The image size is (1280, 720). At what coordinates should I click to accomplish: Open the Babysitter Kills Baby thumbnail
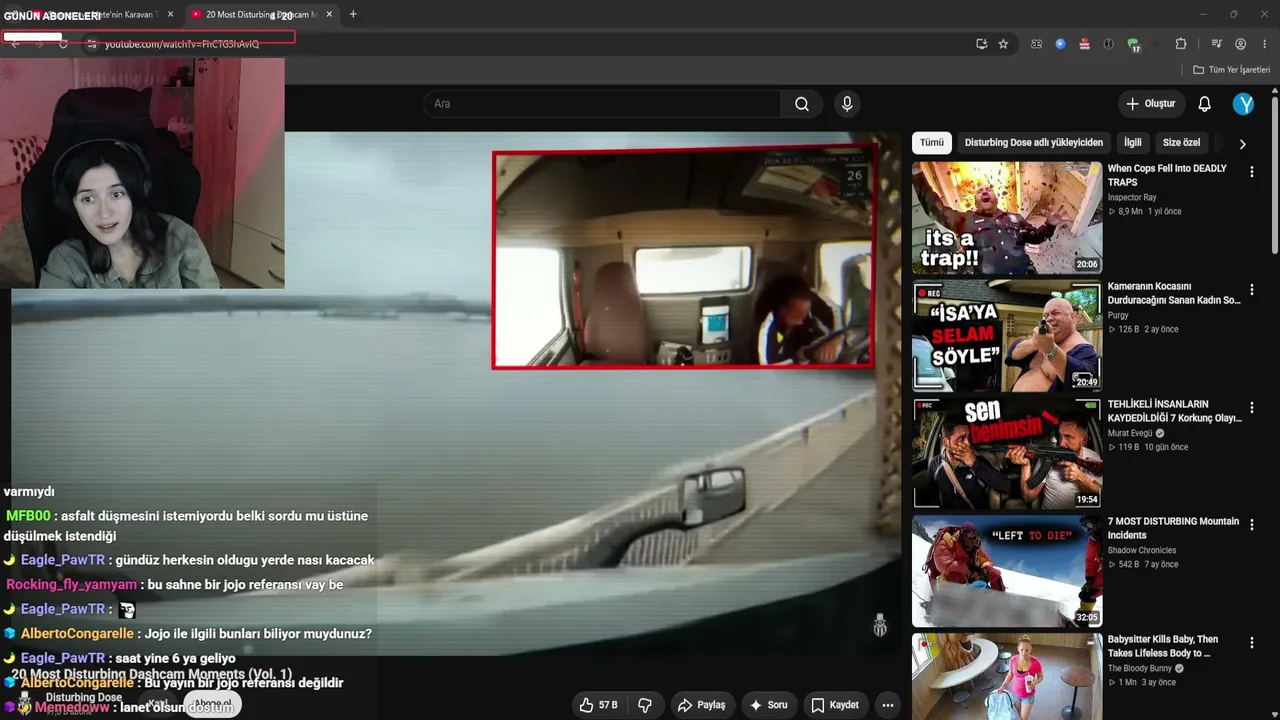pos(1007,677)
